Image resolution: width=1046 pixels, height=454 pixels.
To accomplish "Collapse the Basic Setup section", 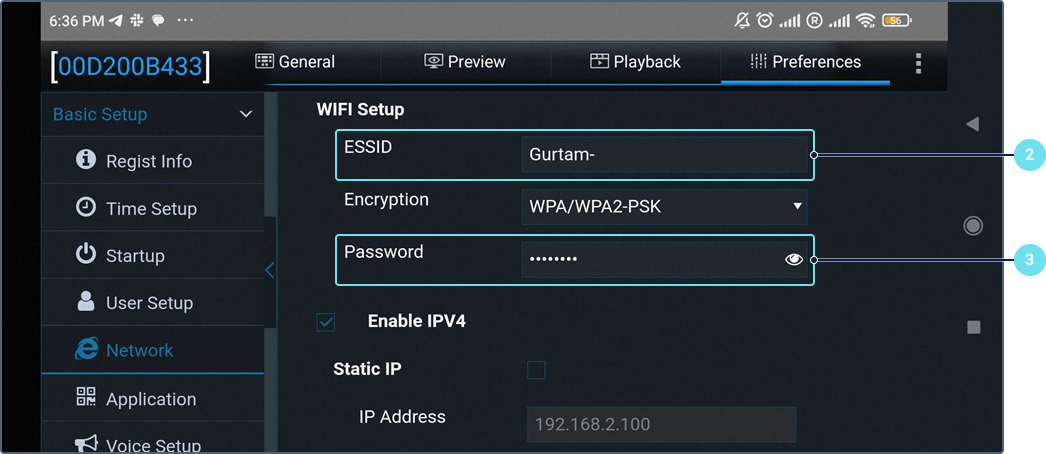I will click(246, 115).
